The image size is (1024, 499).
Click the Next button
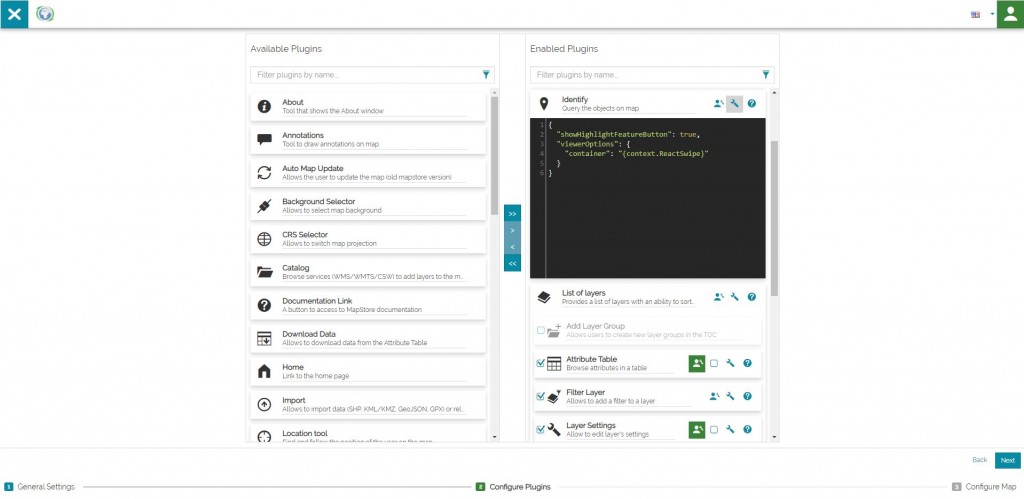(x=1007, y=460)
